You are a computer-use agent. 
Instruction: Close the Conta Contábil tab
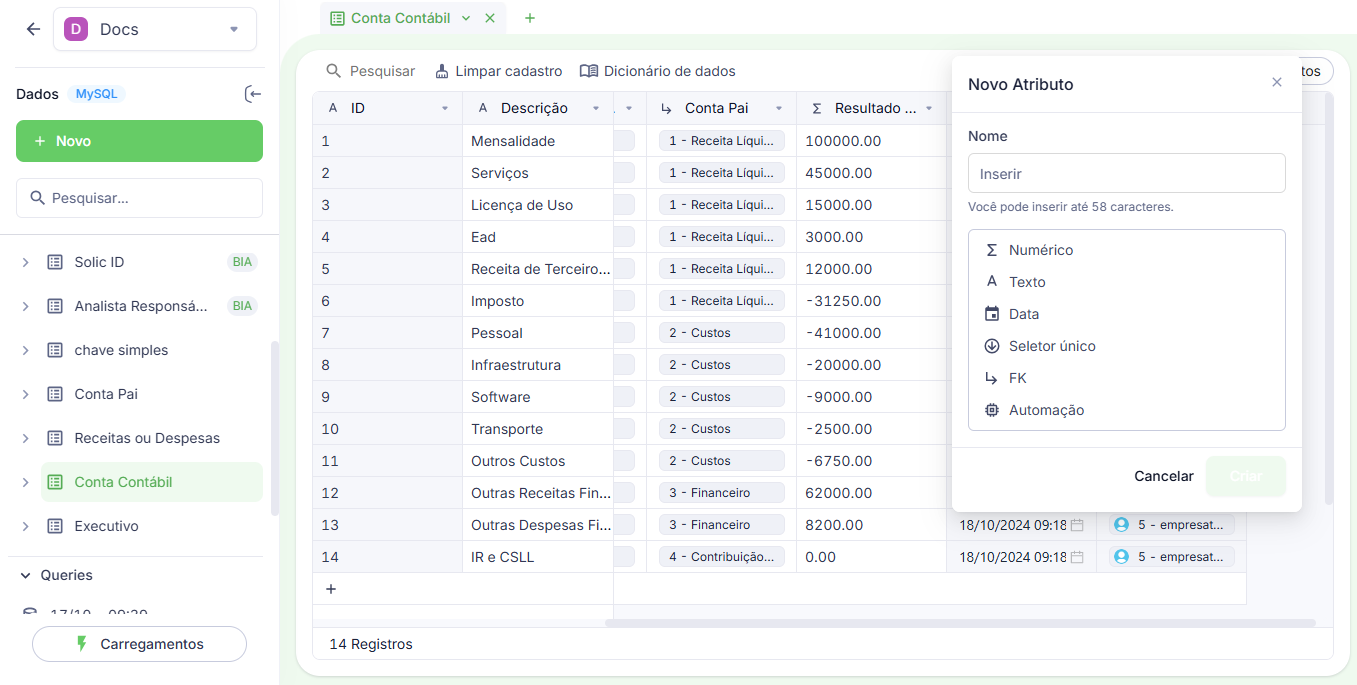(490, 18)
